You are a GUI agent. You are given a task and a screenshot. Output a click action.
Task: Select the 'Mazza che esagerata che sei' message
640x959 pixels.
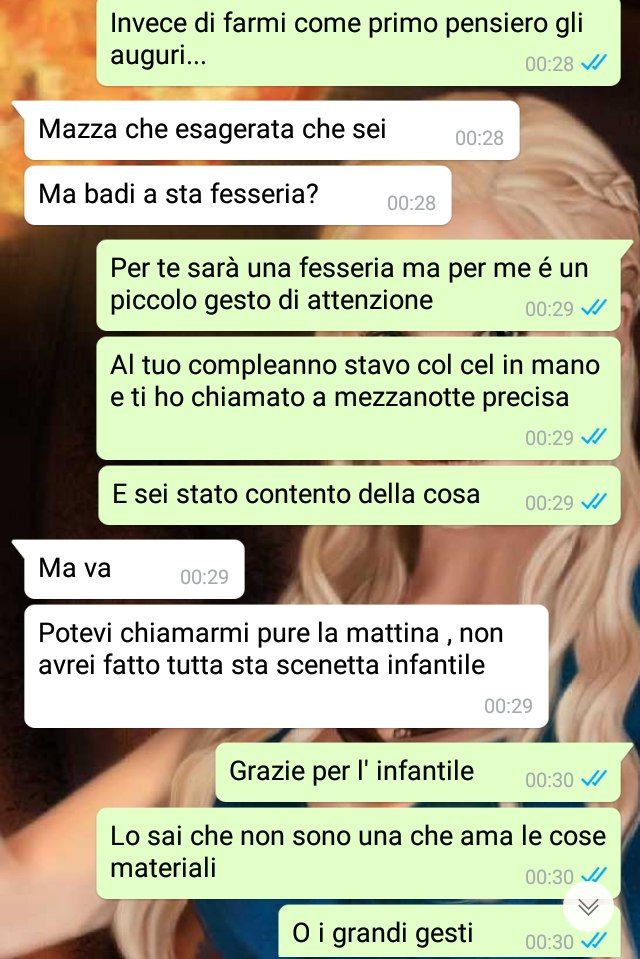[272, 130]
